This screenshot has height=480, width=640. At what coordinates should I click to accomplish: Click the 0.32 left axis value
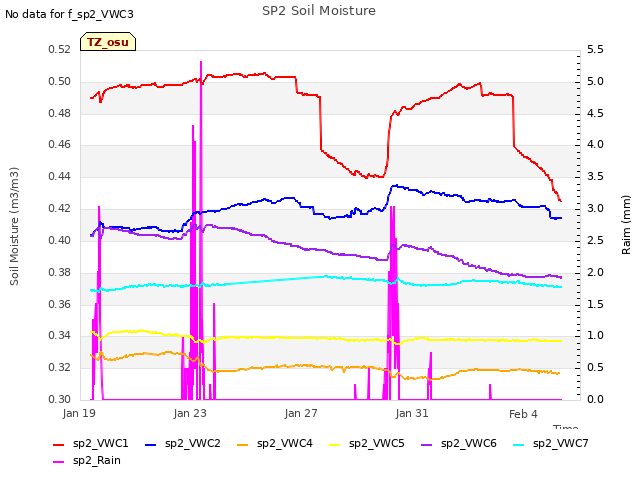point(60,367)
